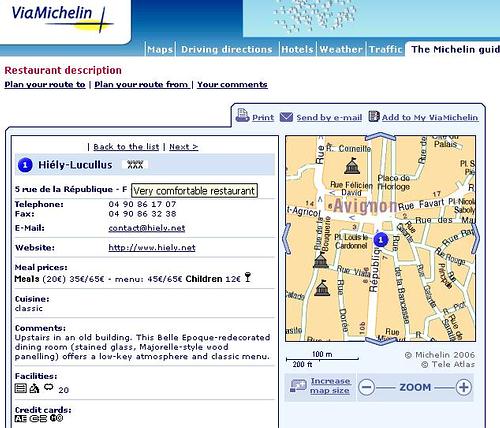500x428 pixels.
Task: Click the classic cuisine text
Action: [x=29, y=308]
